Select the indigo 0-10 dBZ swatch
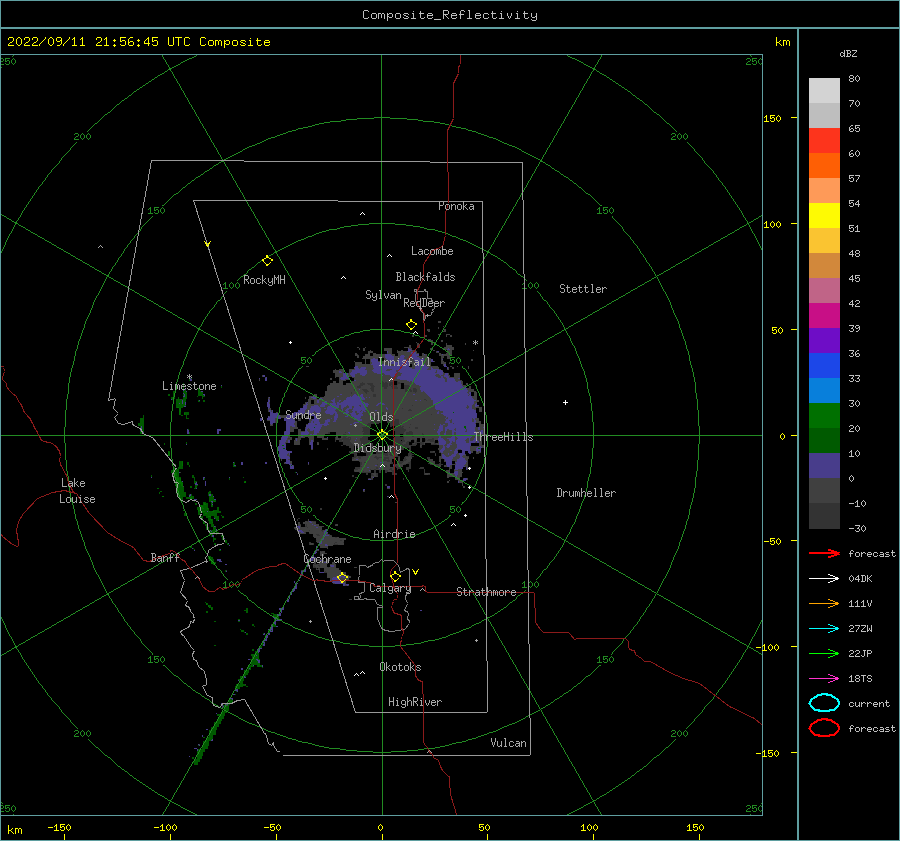Screen dimensions: 900x841 [x=824, y=466]
